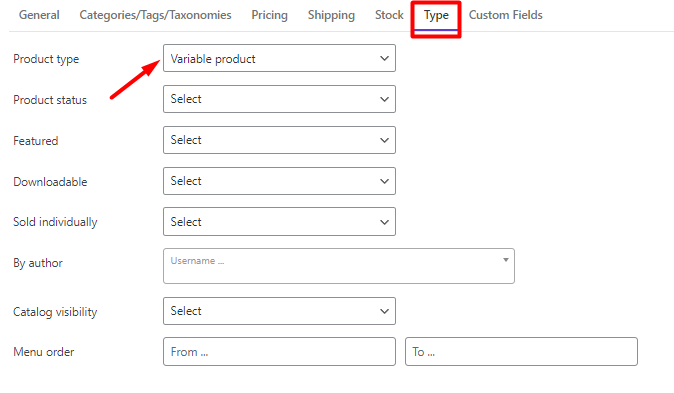The height and width of the screenshot is (393, 674).
Task: Click the By author Username field
Action: pyautogui.click(x=339, y=266)
